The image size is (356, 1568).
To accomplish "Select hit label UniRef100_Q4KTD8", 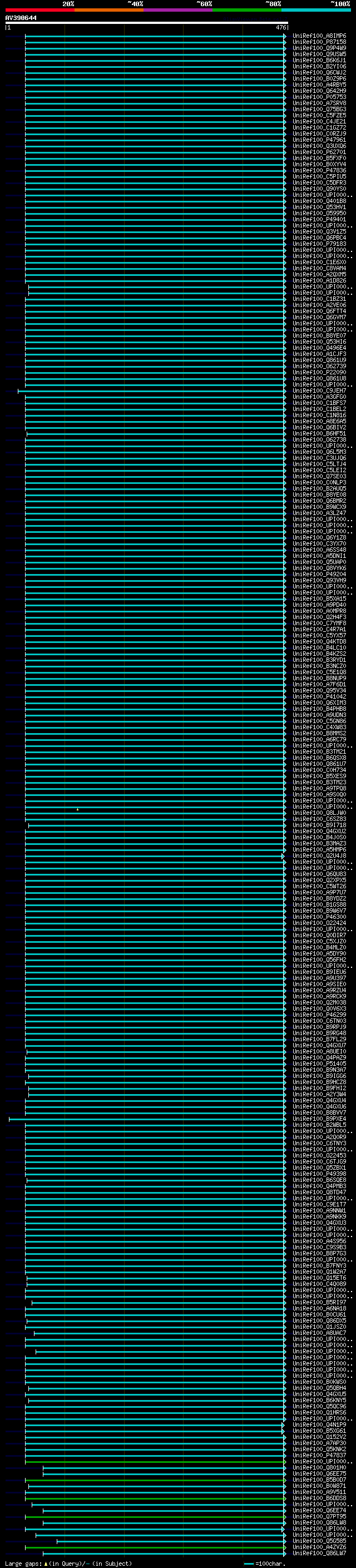I will [x=319, y=641].
